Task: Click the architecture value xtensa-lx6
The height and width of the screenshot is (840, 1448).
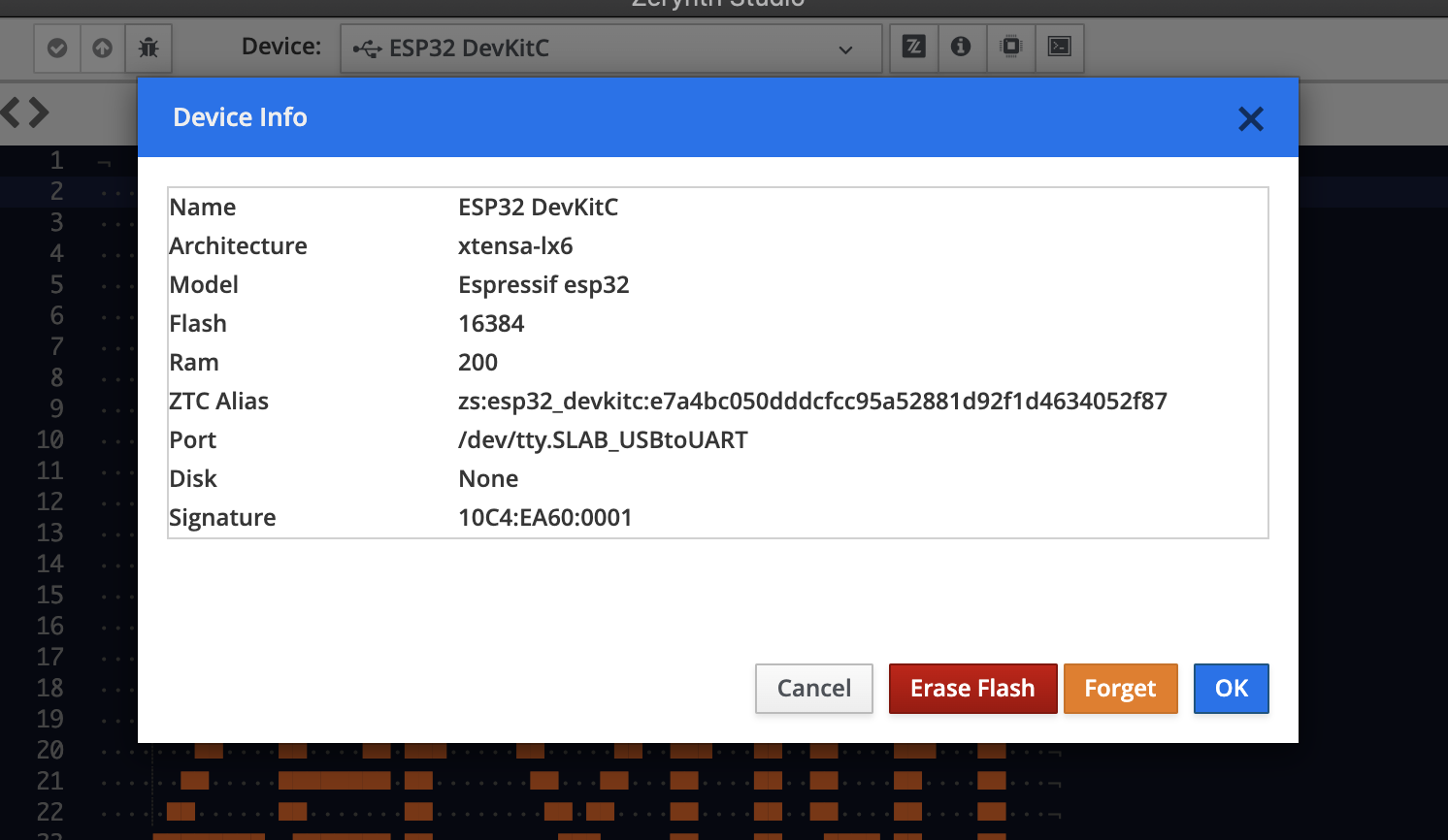Action: (515, 246)
